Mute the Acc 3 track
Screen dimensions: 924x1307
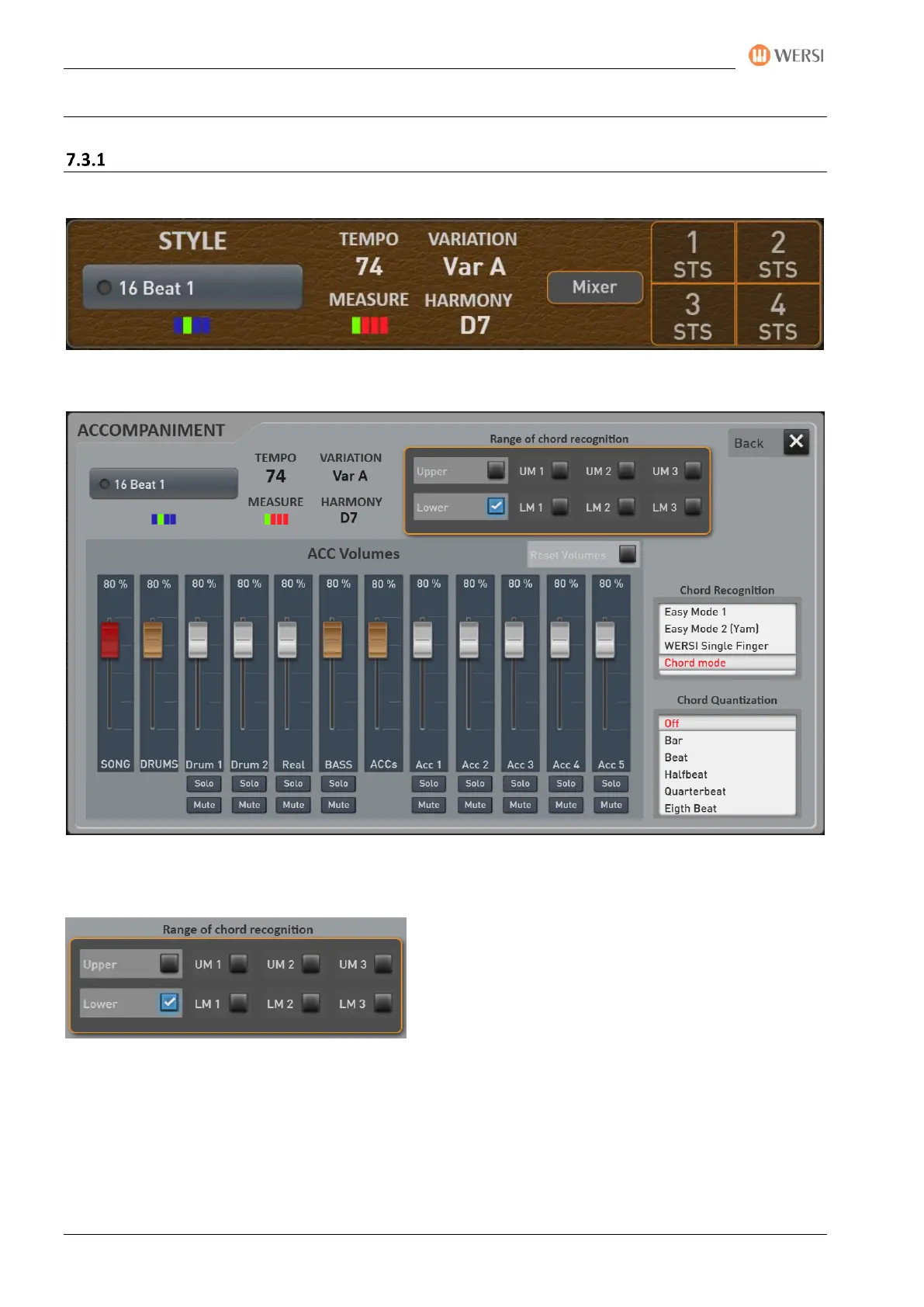(521, 805)
